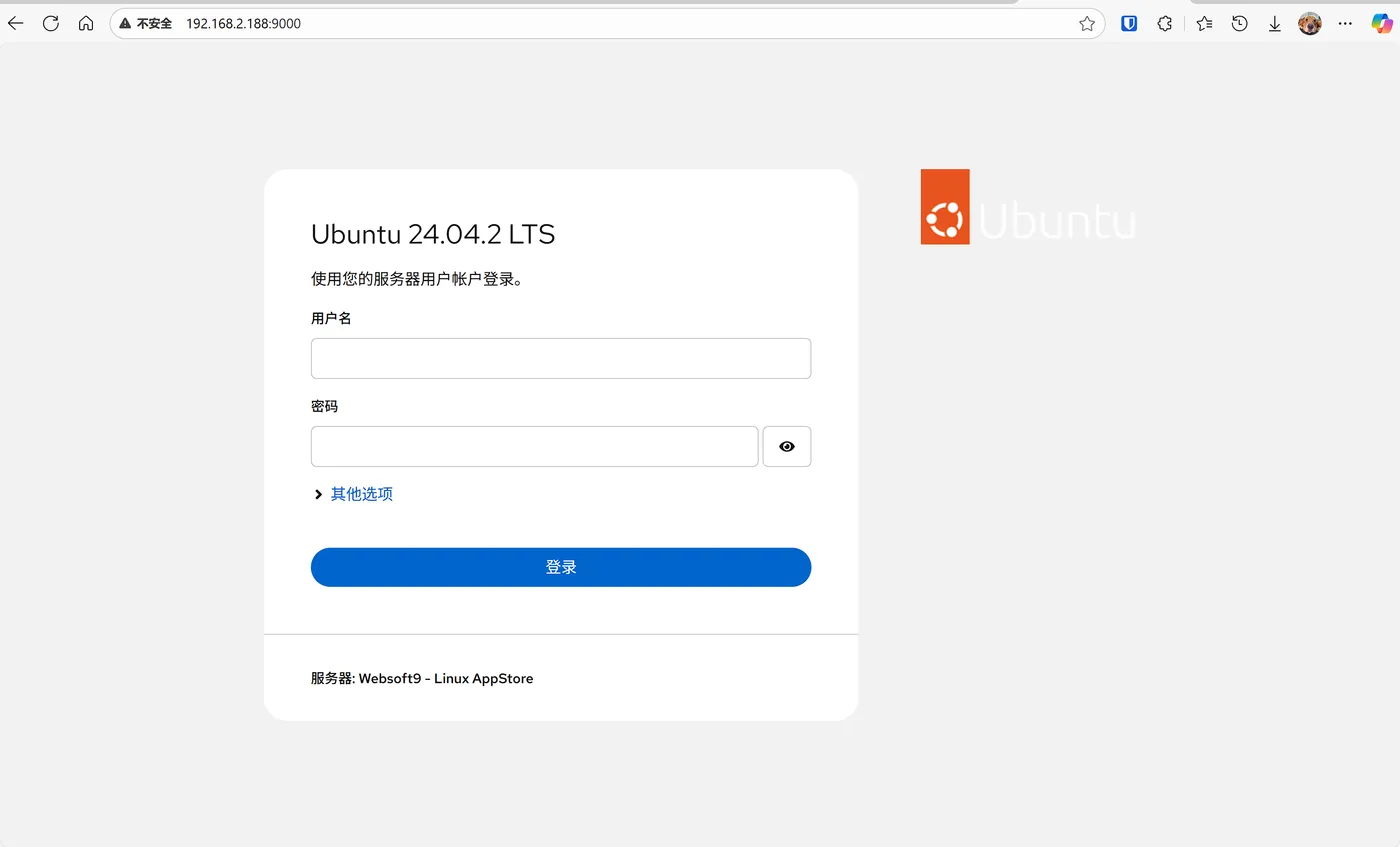
Task: Click the 密码 label
Action: click(325, 406)
